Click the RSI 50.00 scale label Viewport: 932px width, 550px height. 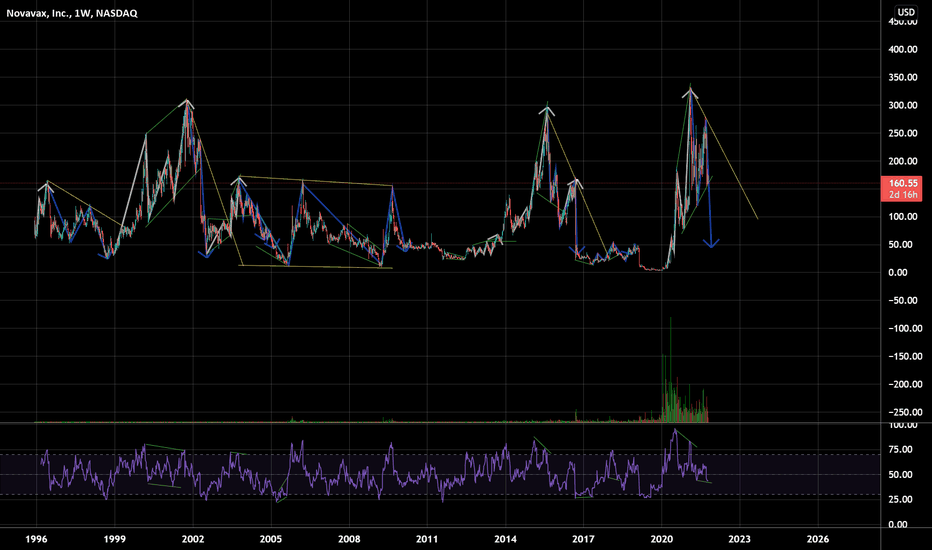point(900,474)
